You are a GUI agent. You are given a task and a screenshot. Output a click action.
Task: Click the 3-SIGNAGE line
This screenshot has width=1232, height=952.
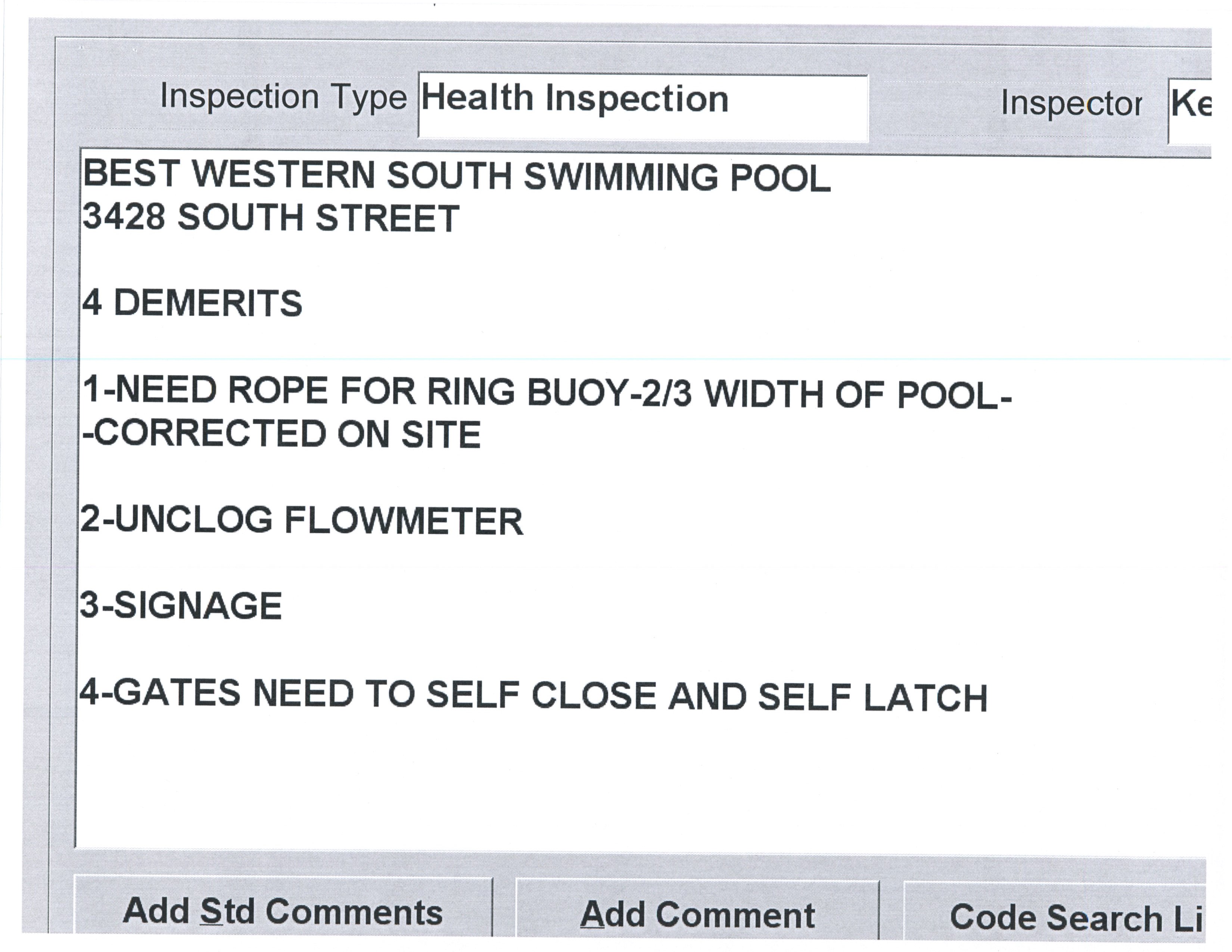[181, 606]
